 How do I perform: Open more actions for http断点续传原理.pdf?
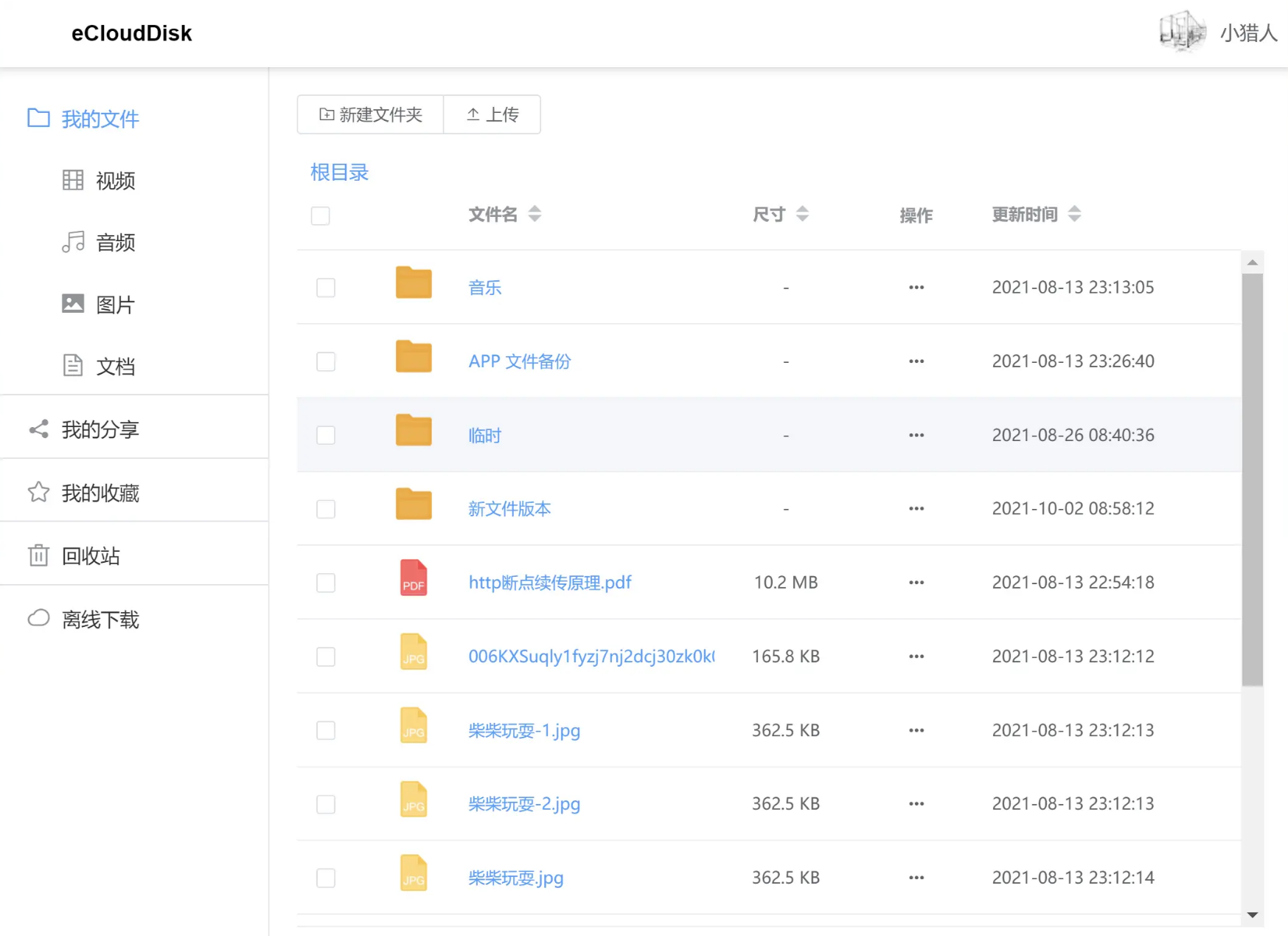coord(916,583)
